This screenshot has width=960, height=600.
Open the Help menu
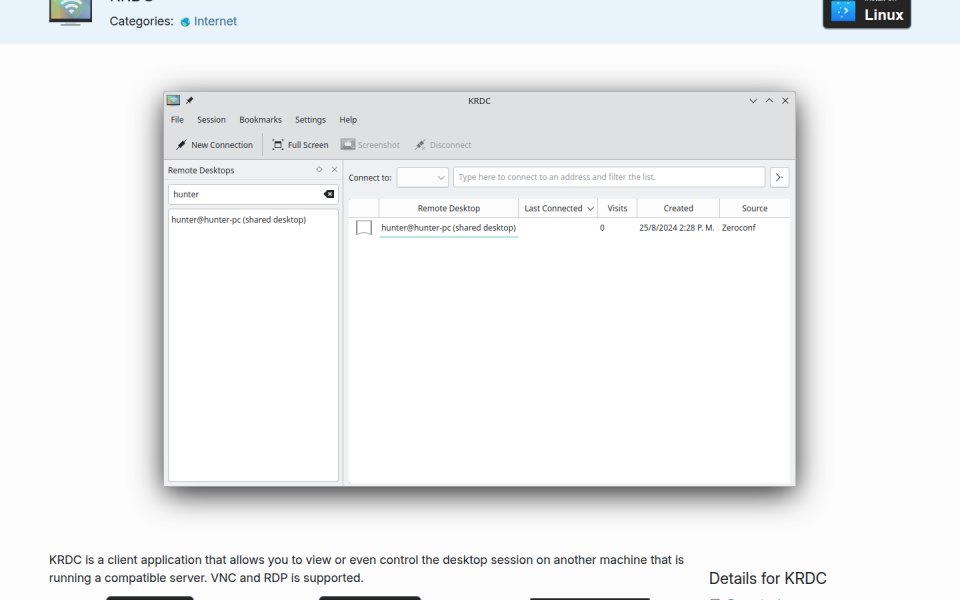click(x=348, y=120)
